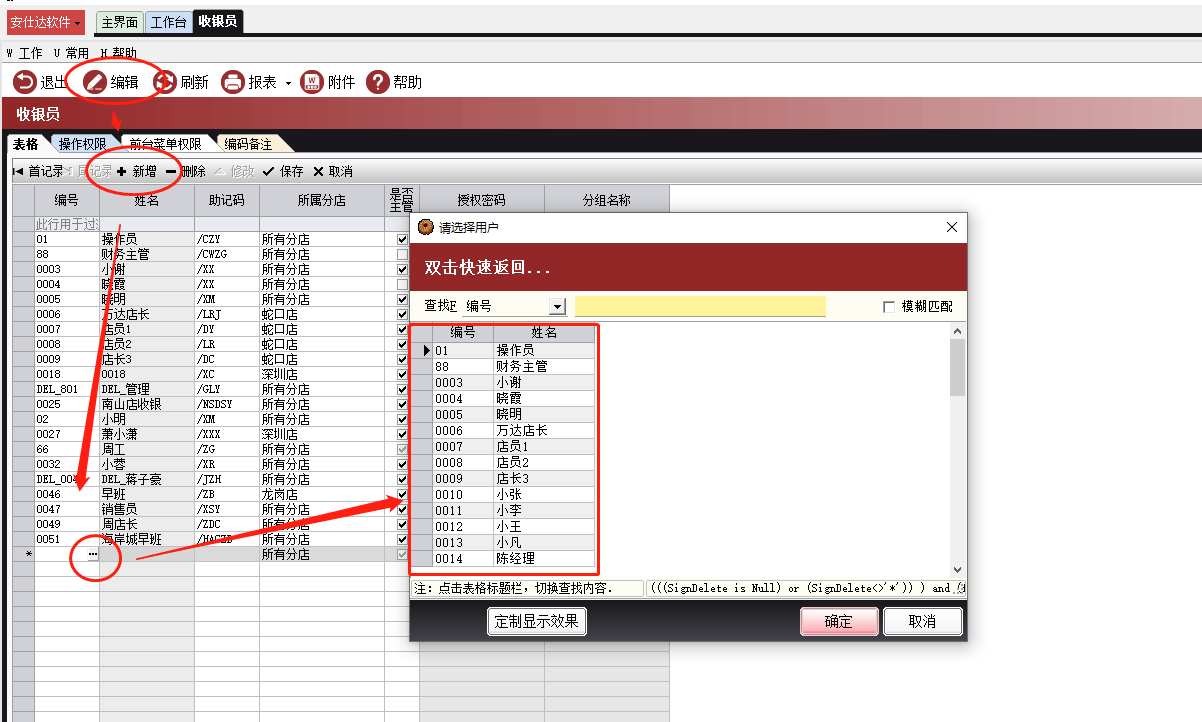Toggle 是否主管 checkbox for 万达店长 row
The width and height of the screenshot is (1202, 722).
(x=402, y=315)
